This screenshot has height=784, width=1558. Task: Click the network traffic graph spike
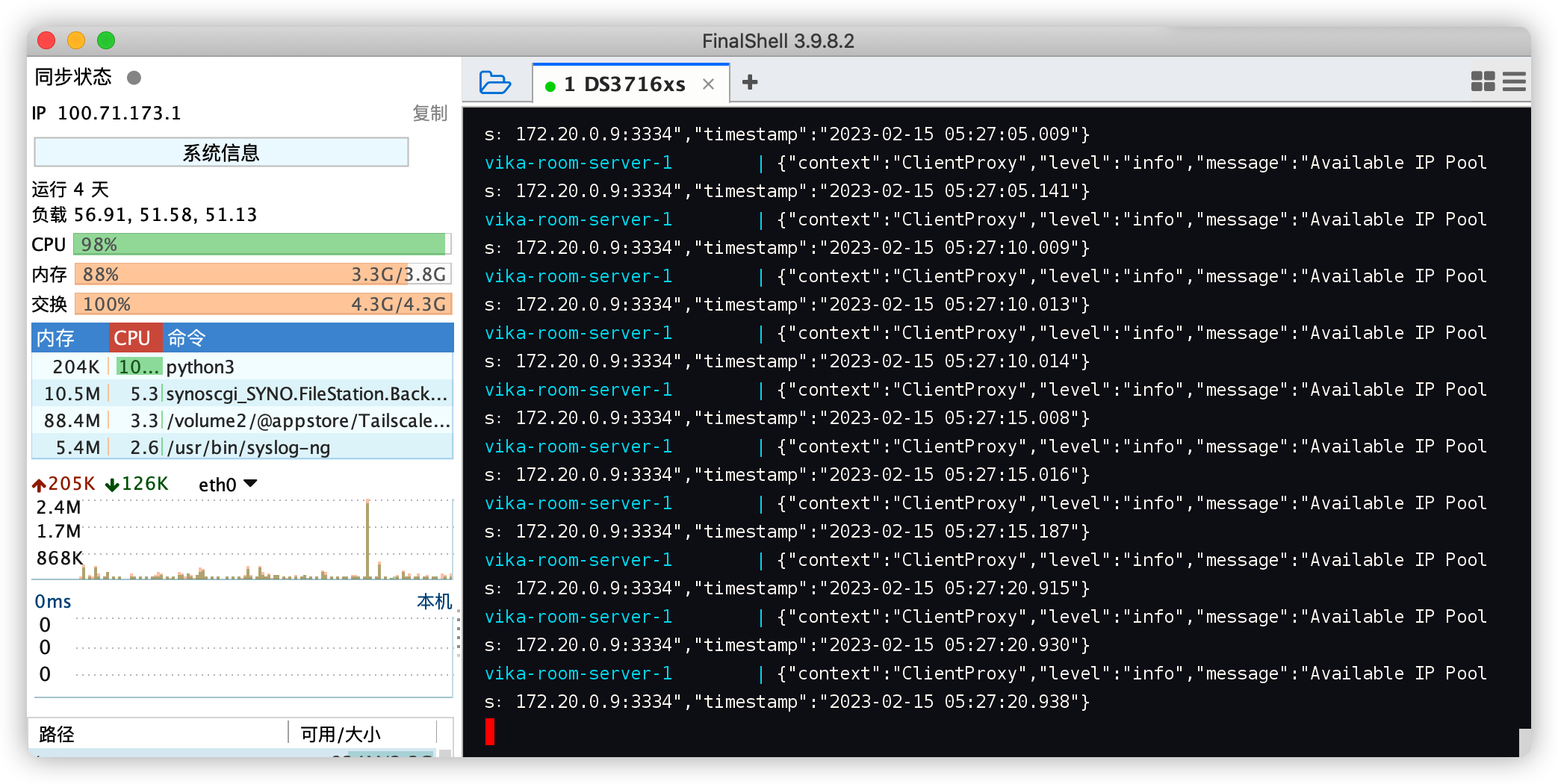tap(367, 538)
